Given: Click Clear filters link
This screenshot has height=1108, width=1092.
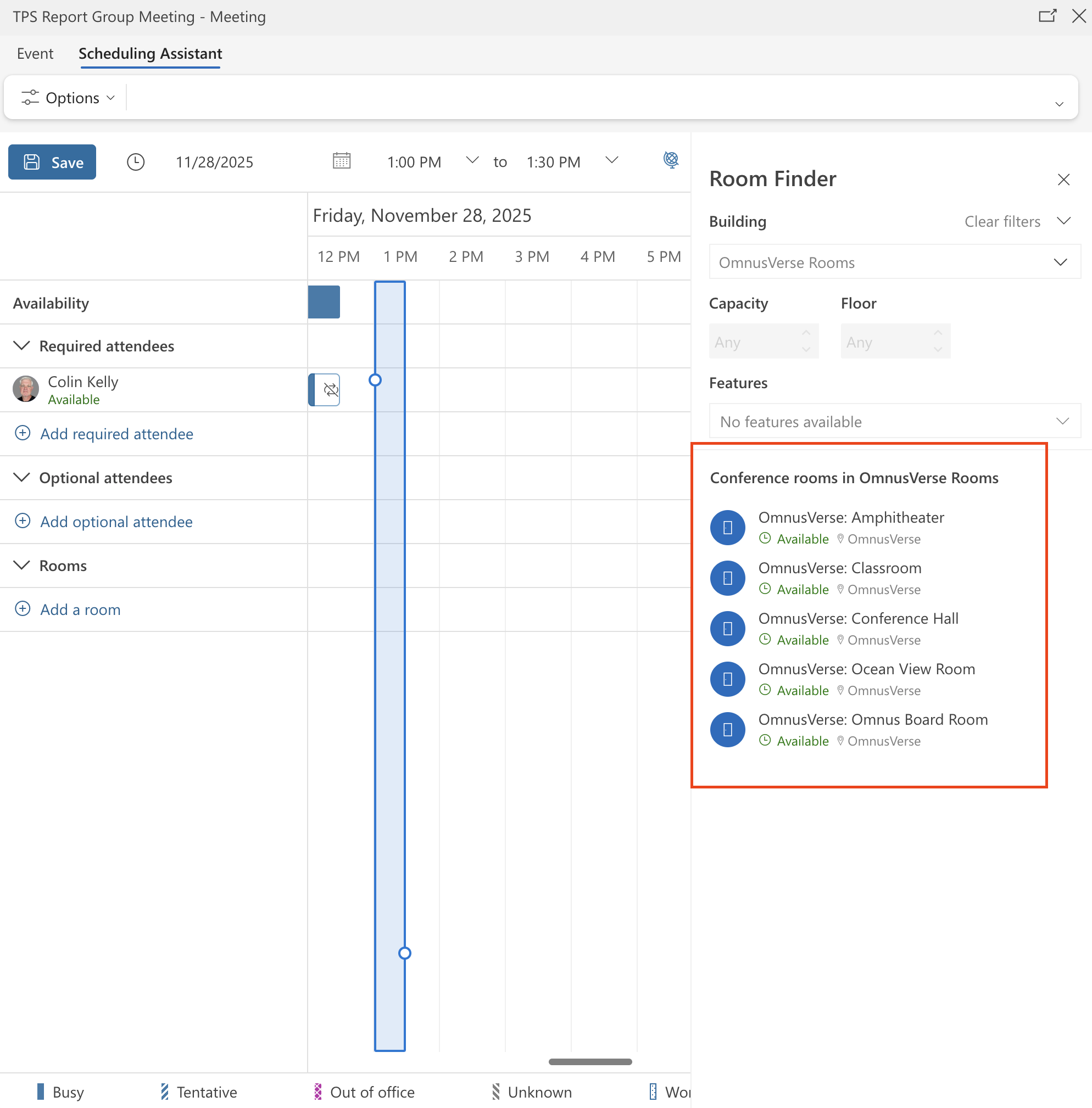Looking at the screenshot, I should pyautogui.click(x=1001, y=222).
